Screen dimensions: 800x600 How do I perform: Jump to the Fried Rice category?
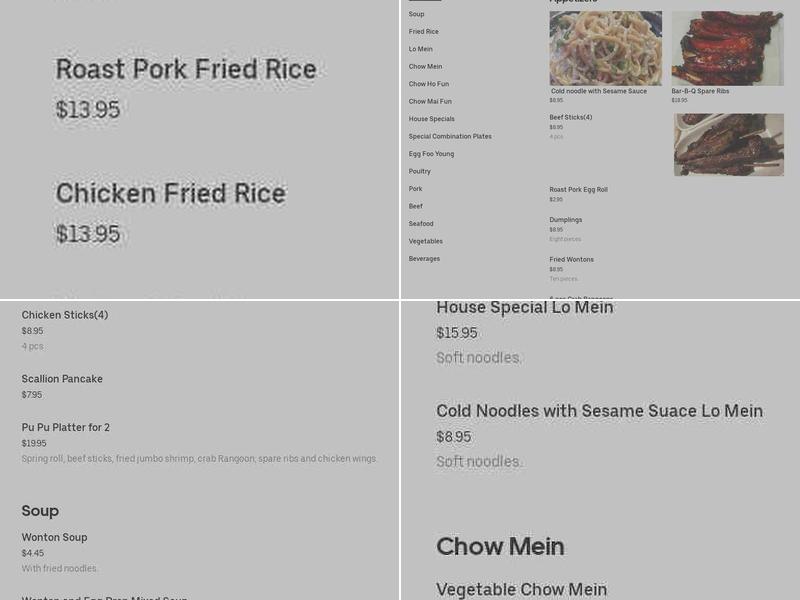(x=423, y=32)
